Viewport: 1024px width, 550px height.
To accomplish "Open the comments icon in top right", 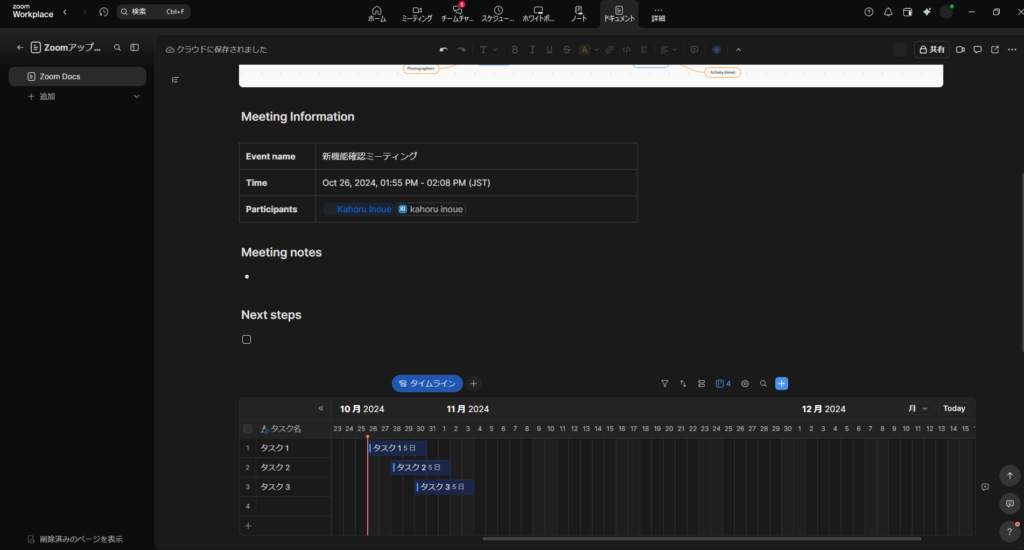I will click(977, 49).
